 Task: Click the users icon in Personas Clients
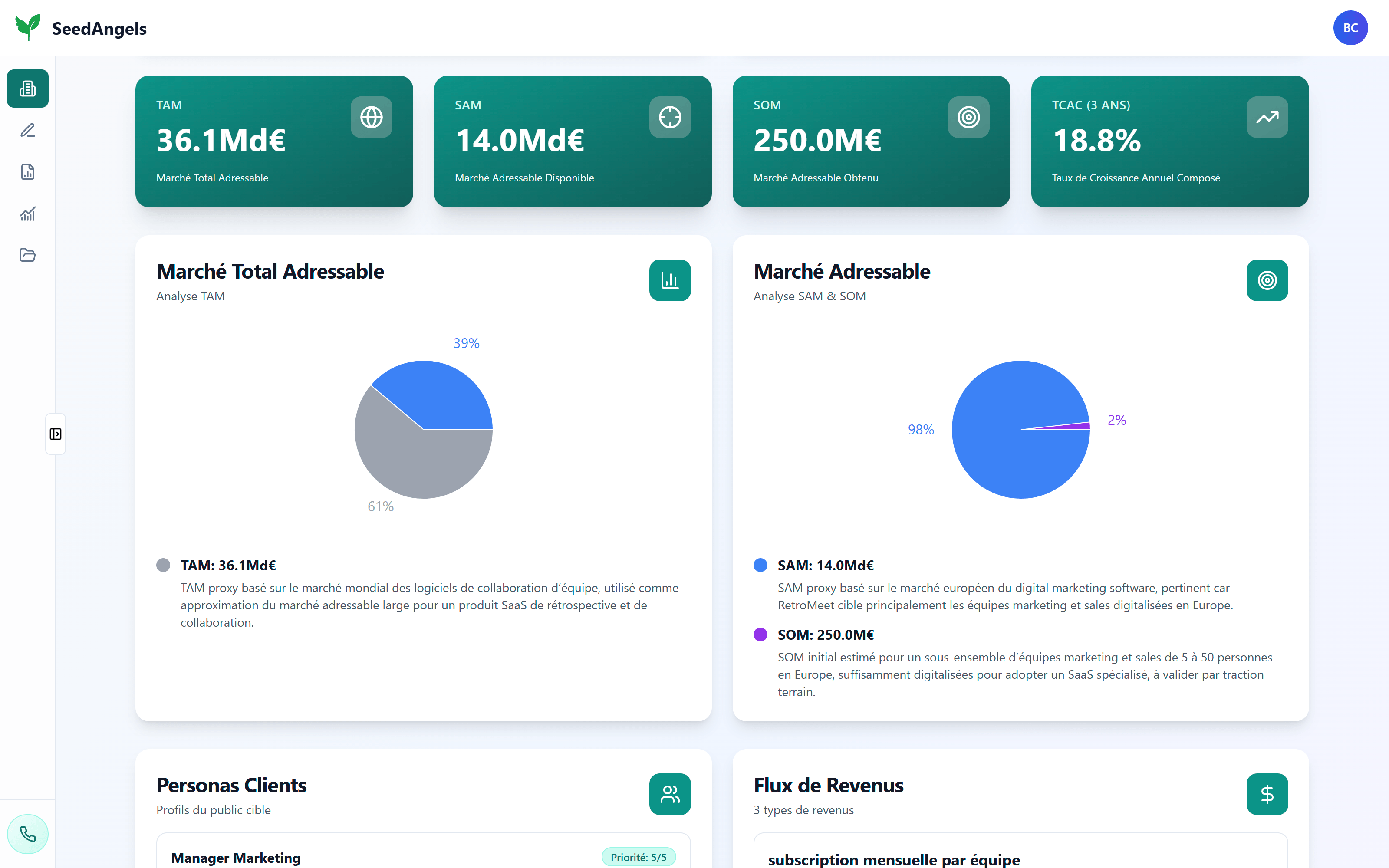click(x=670, y=794)
